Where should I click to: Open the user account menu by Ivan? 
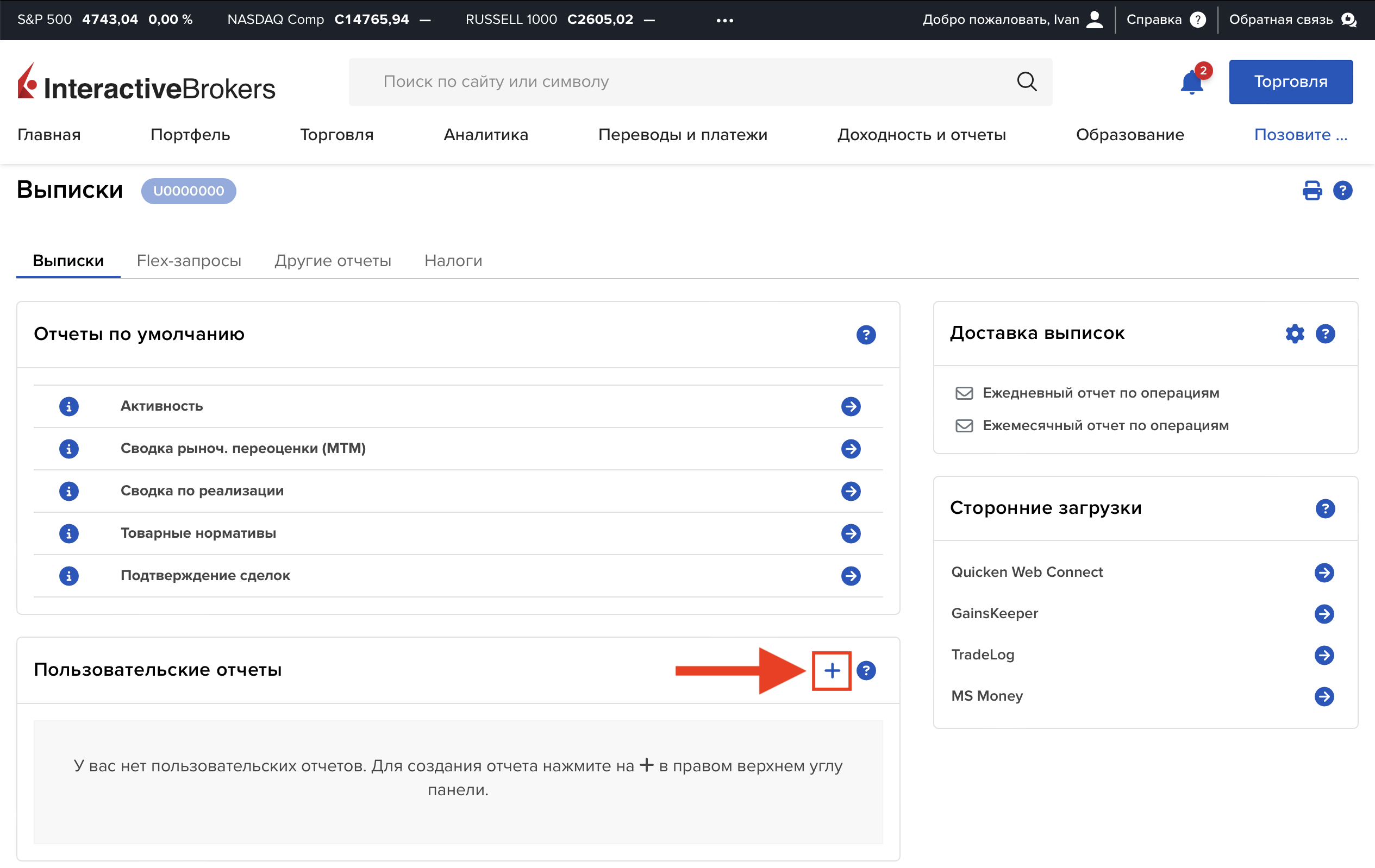(x=1094, y=20)
